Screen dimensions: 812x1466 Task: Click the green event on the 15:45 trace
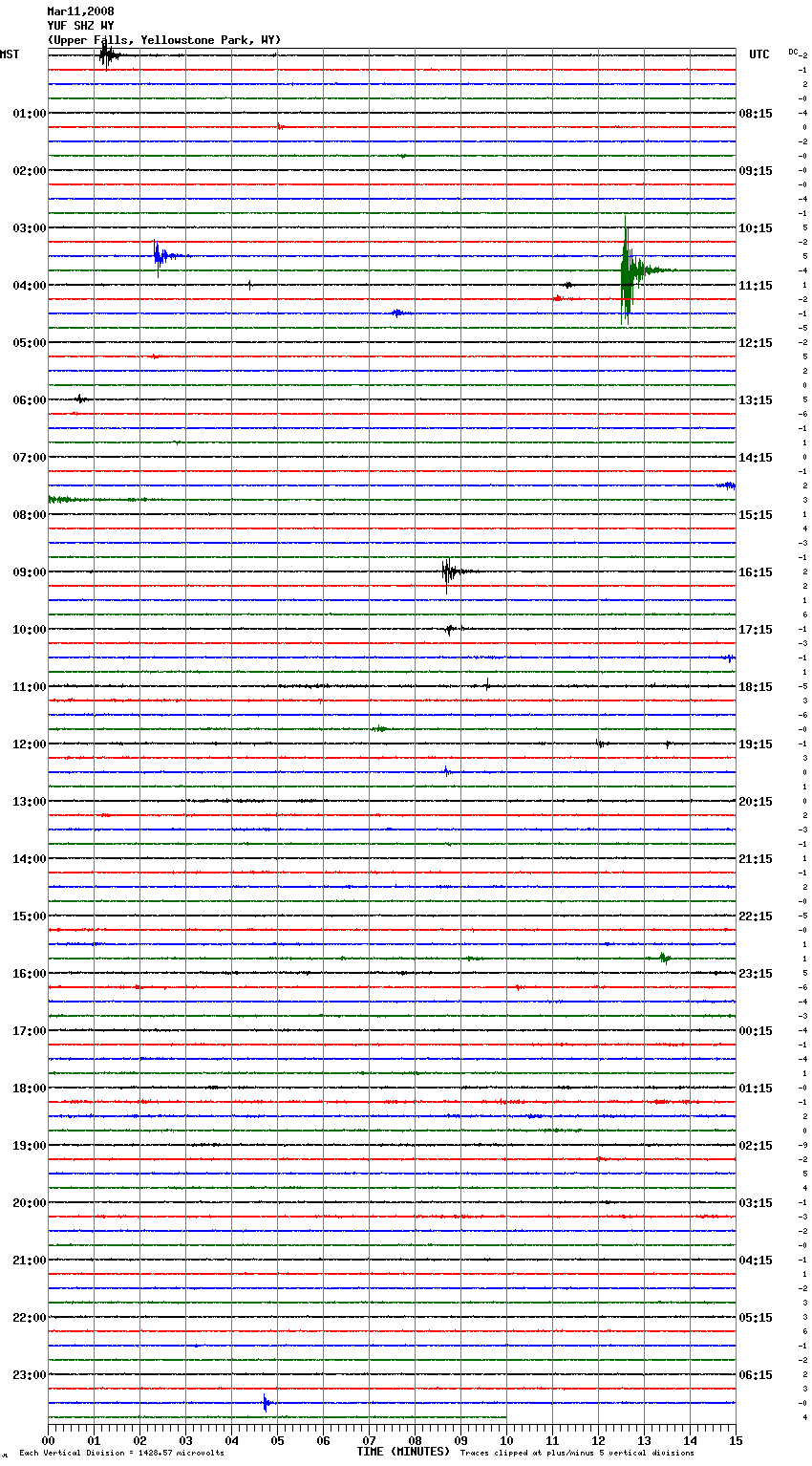point(665,958)
